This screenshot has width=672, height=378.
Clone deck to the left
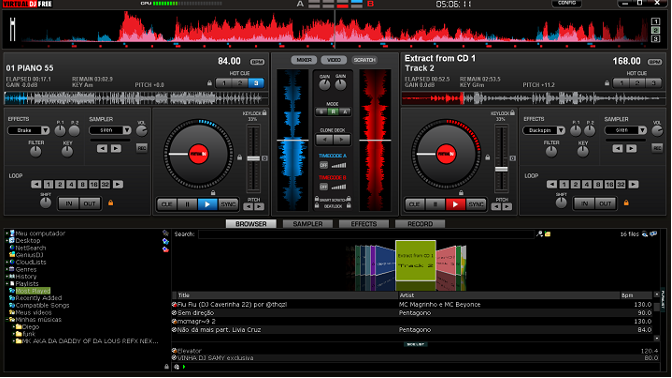(x=324, y=139)
